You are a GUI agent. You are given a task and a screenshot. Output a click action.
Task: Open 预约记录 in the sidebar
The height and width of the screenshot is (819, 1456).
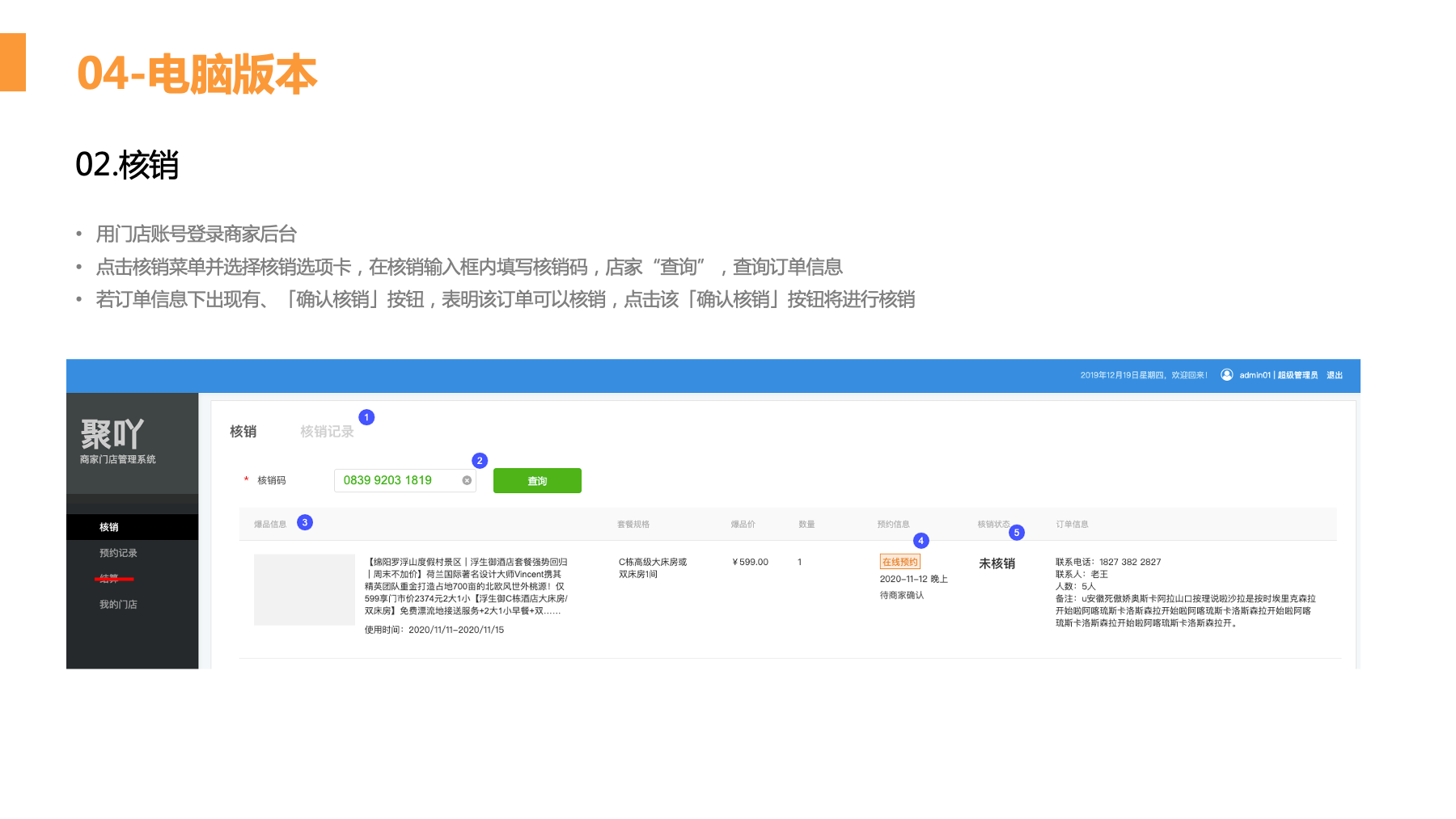coord(118,553)
